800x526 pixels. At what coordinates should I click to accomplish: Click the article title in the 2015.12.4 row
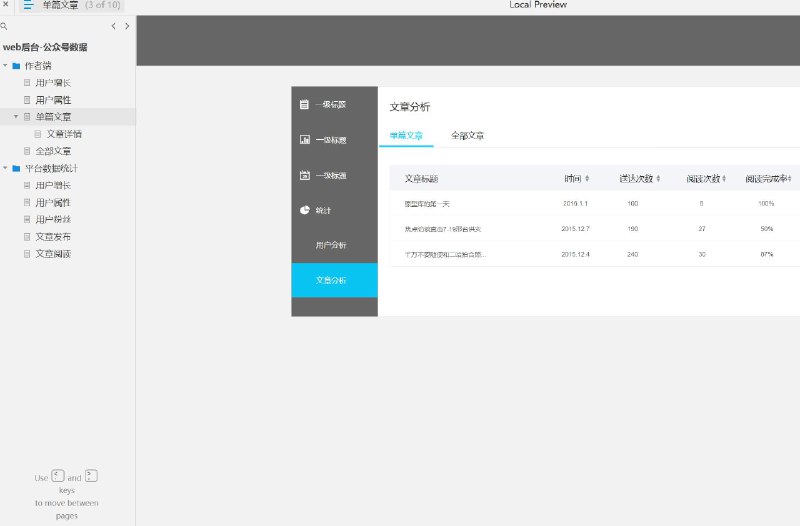(445, 255)
